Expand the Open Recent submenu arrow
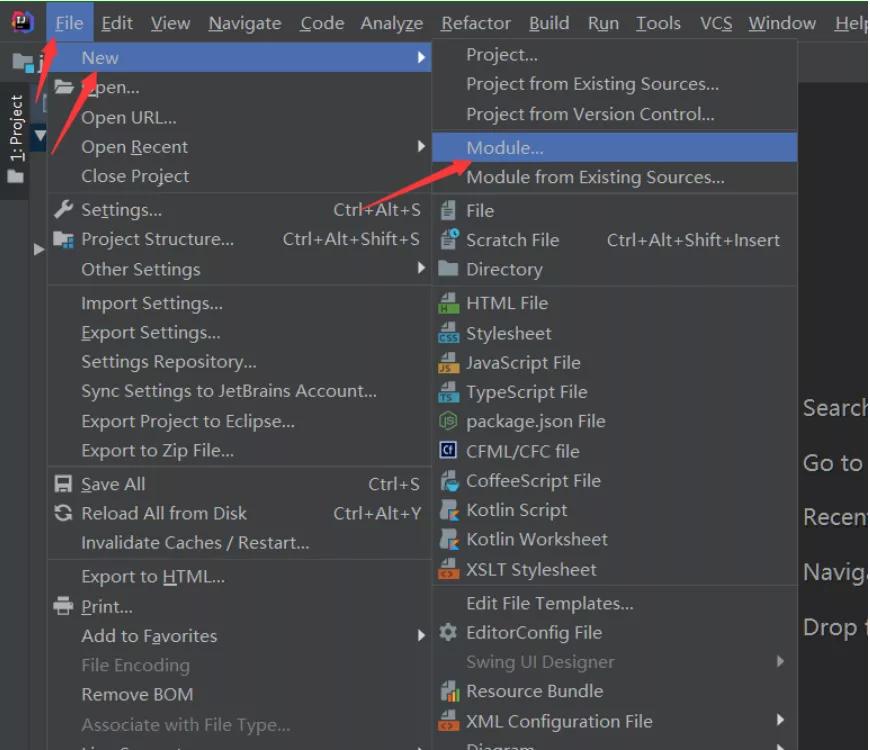 pyautogui.click(x=421, y=146)
